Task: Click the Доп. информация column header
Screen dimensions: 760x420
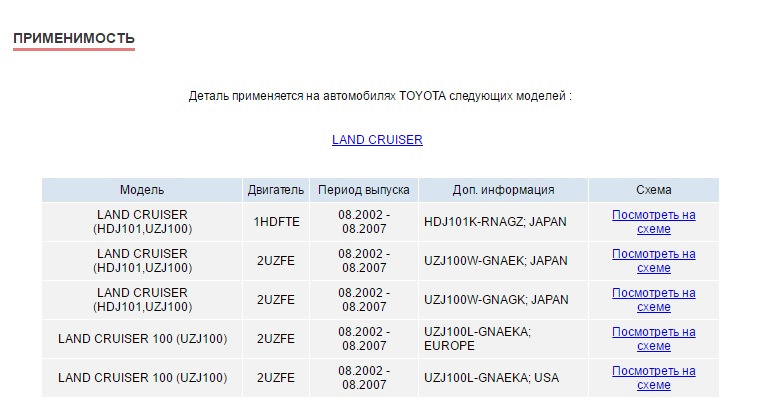Action: pyautogui.click(x=504, y=190)
